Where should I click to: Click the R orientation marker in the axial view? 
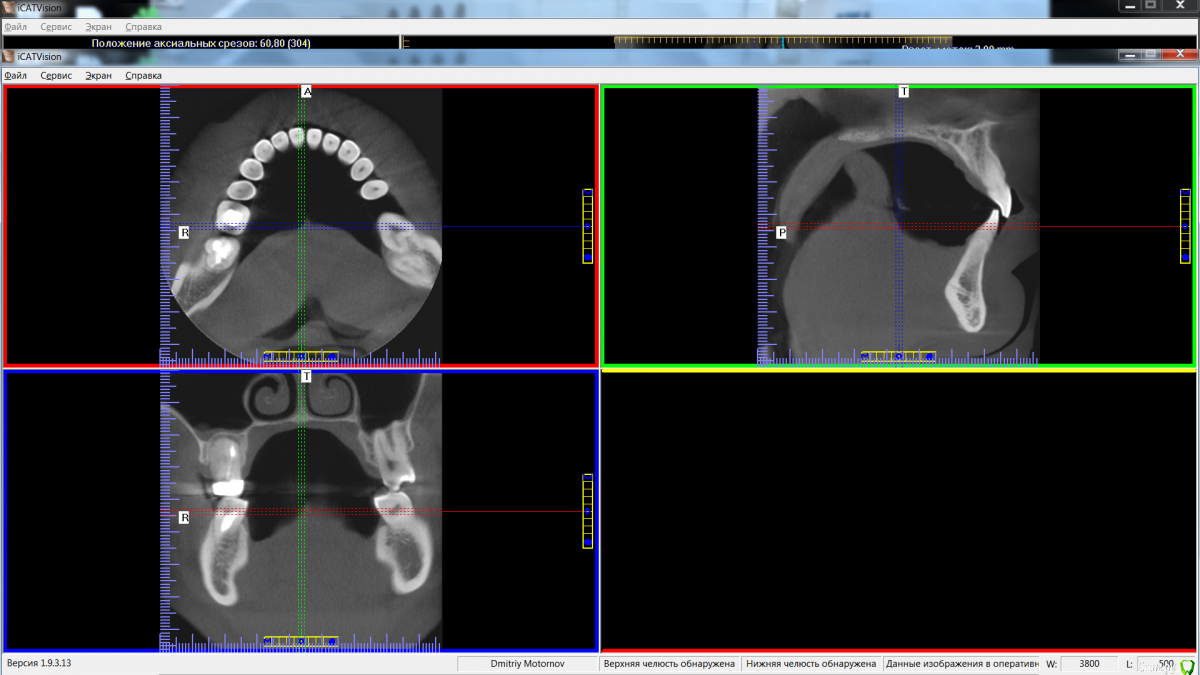[184, 232]
